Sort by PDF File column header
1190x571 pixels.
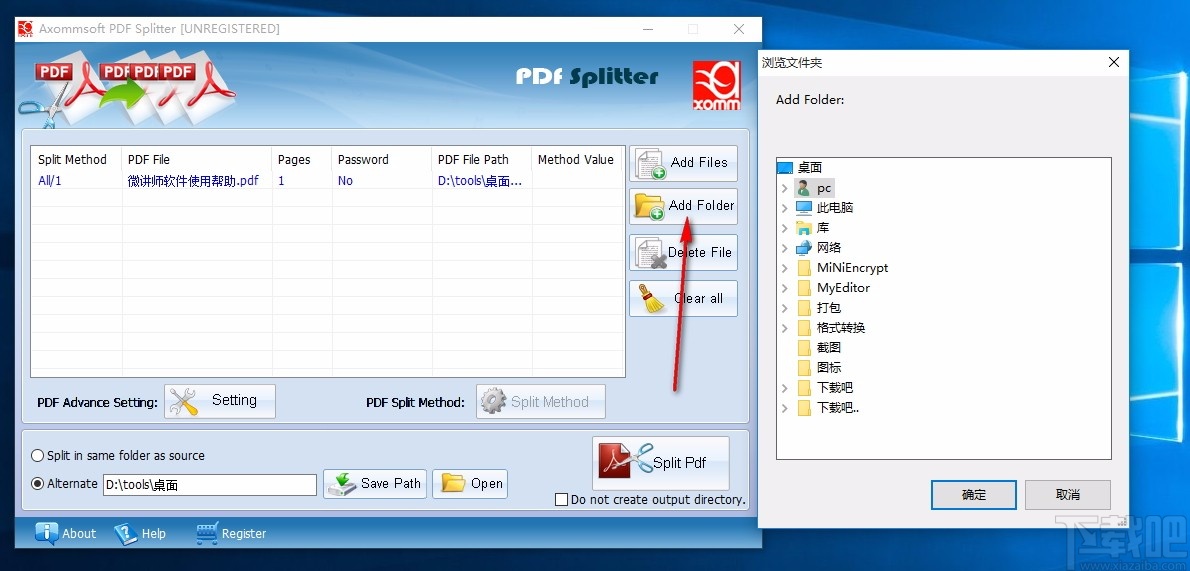point(197,159)
